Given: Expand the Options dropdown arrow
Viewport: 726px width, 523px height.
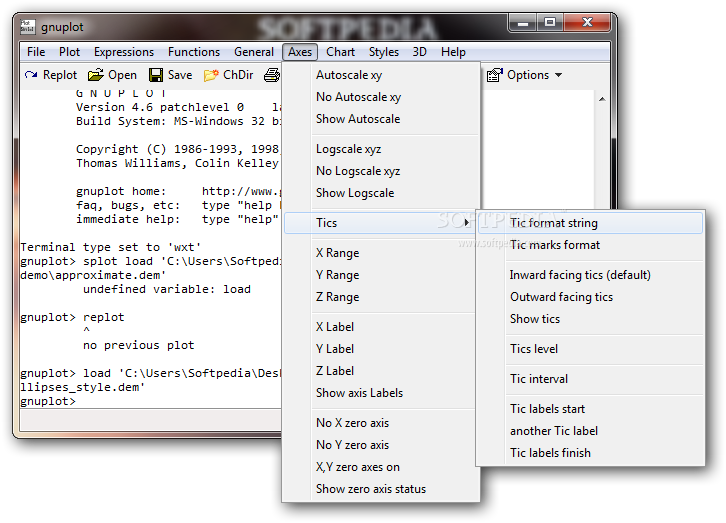Looking at the screenshot, I should point(559,75).
